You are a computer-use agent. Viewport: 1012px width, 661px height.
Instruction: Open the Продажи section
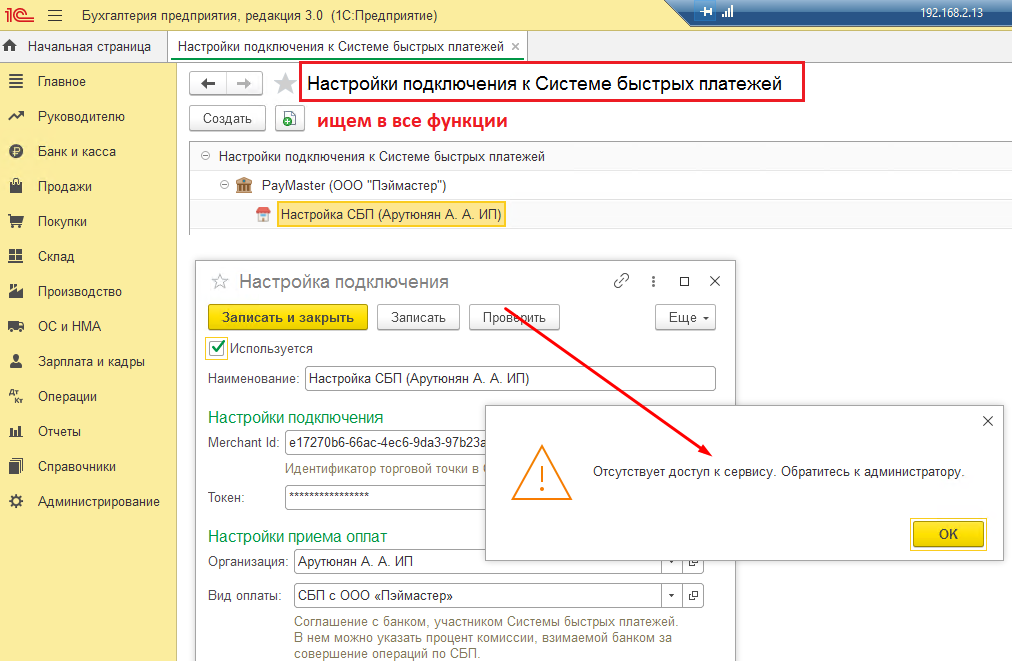[65, 187]
